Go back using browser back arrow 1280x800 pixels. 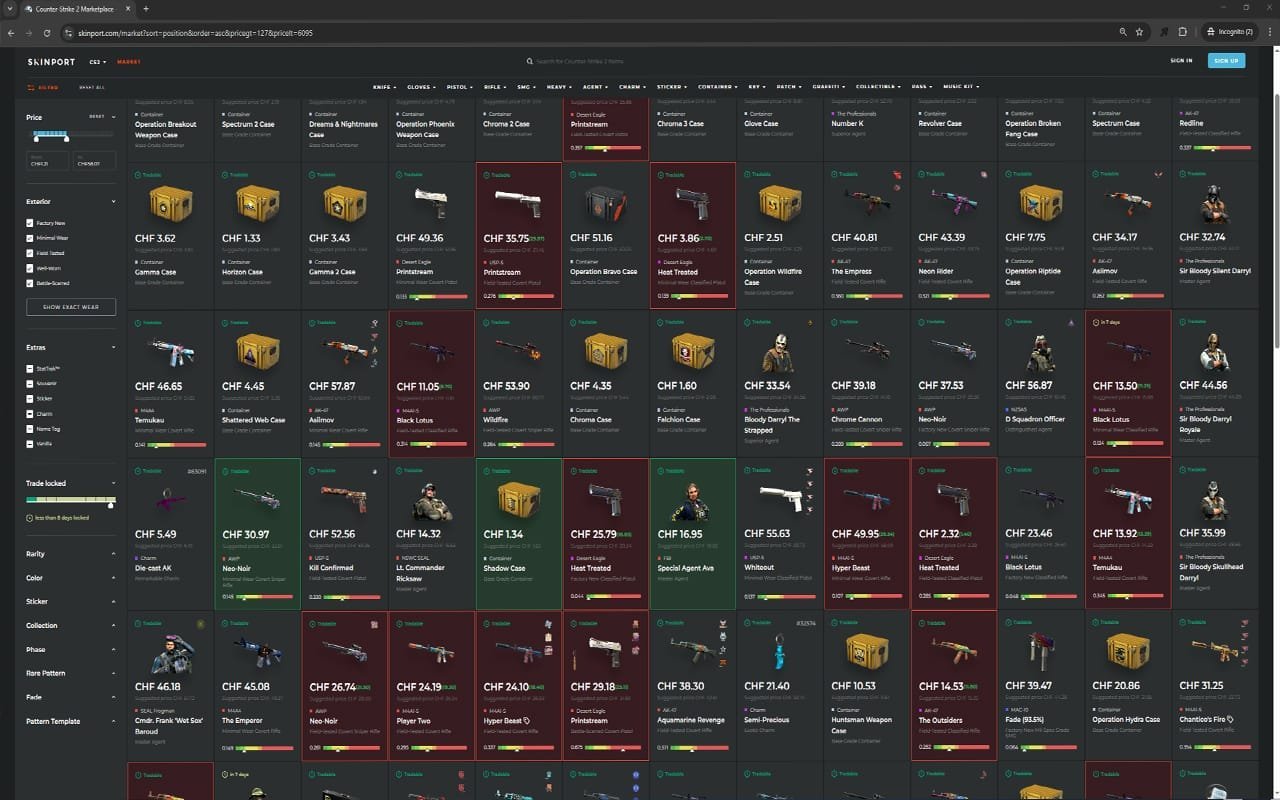click(12, 32)
